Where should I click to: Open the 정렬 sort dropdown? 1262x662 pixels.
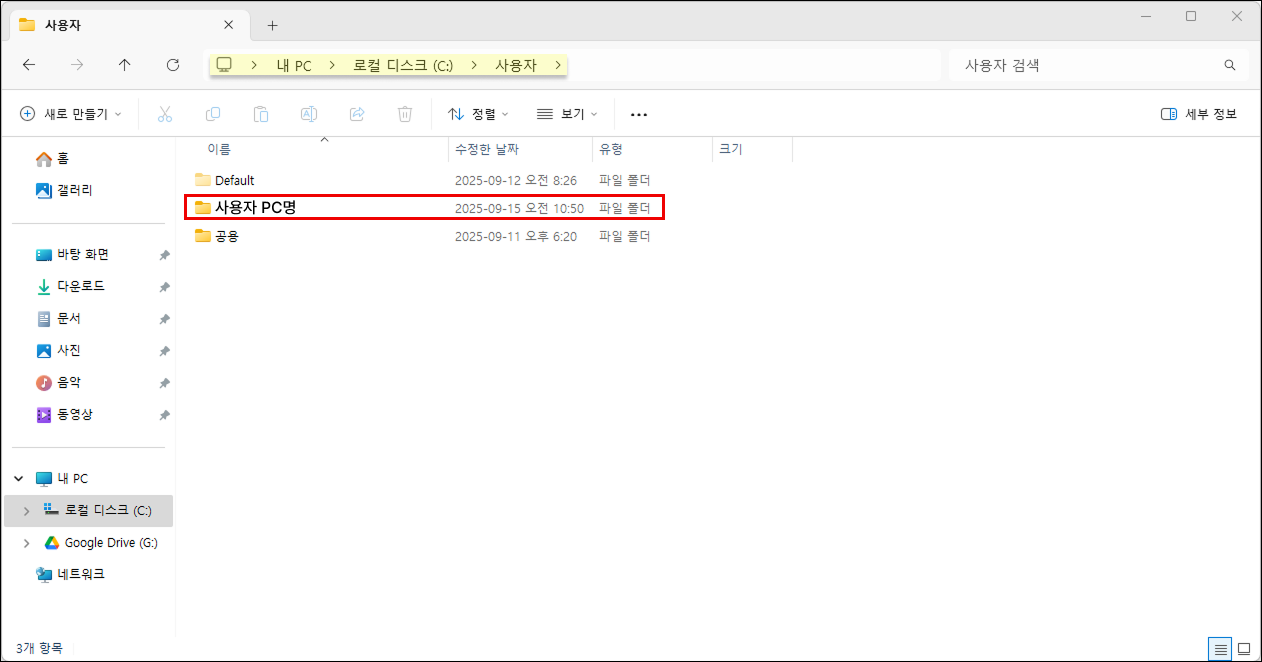point(478,114)
